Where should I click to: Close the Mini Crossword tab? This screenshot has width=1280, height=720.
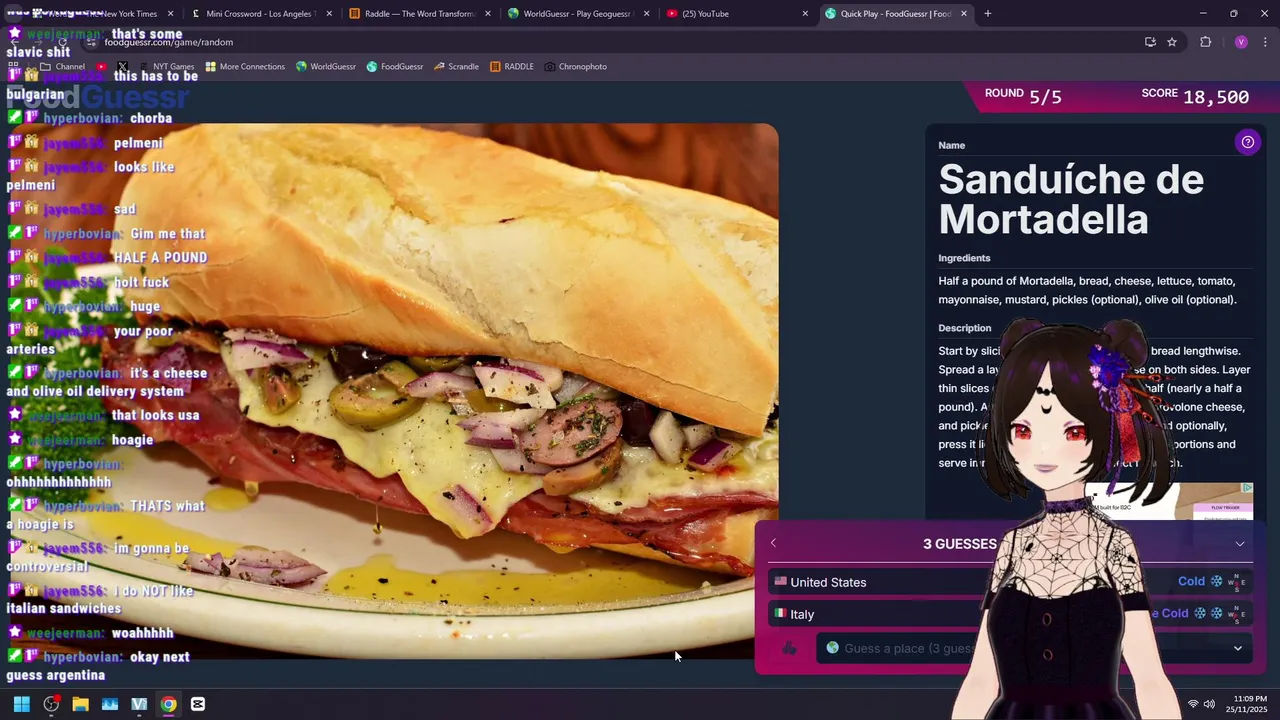pyautogui.click(x=328, y=14)
